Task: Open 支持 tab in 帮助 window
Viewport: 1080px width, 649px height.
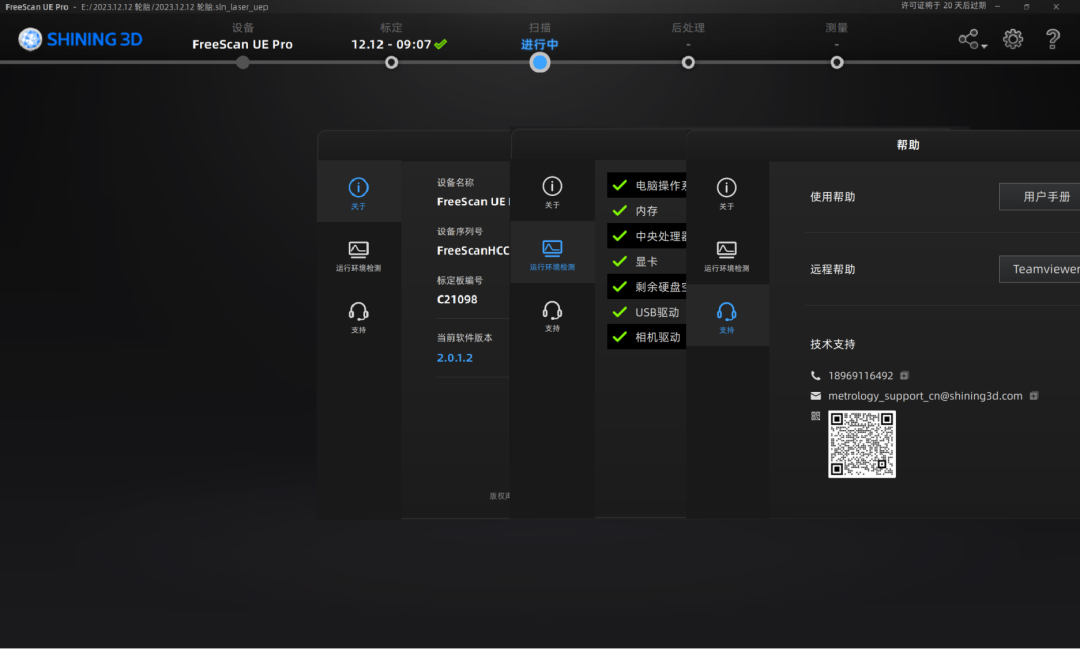Action: click(727, 318)
